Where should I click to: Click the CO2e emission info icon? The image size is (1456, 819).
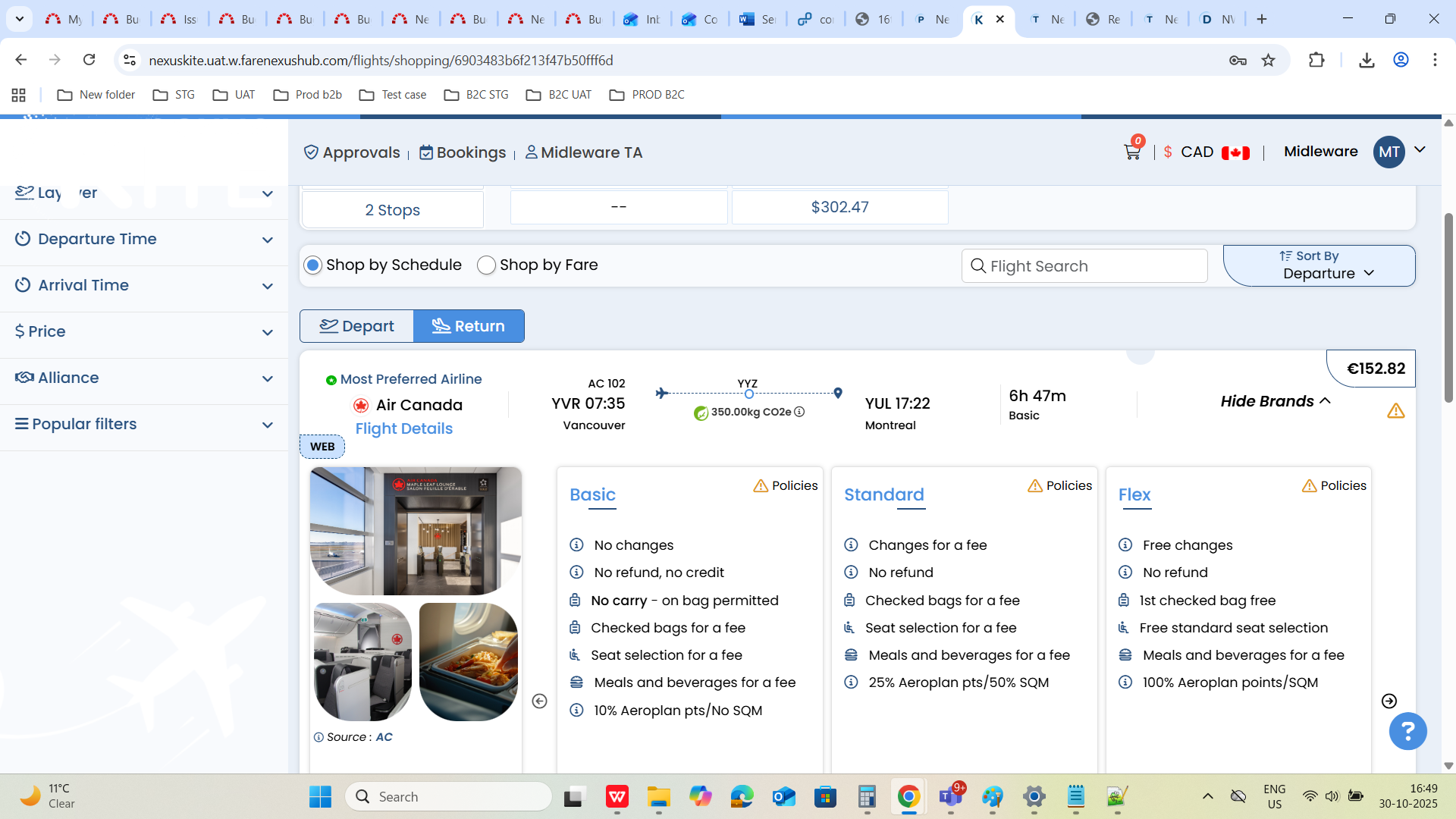click(799, 412)
